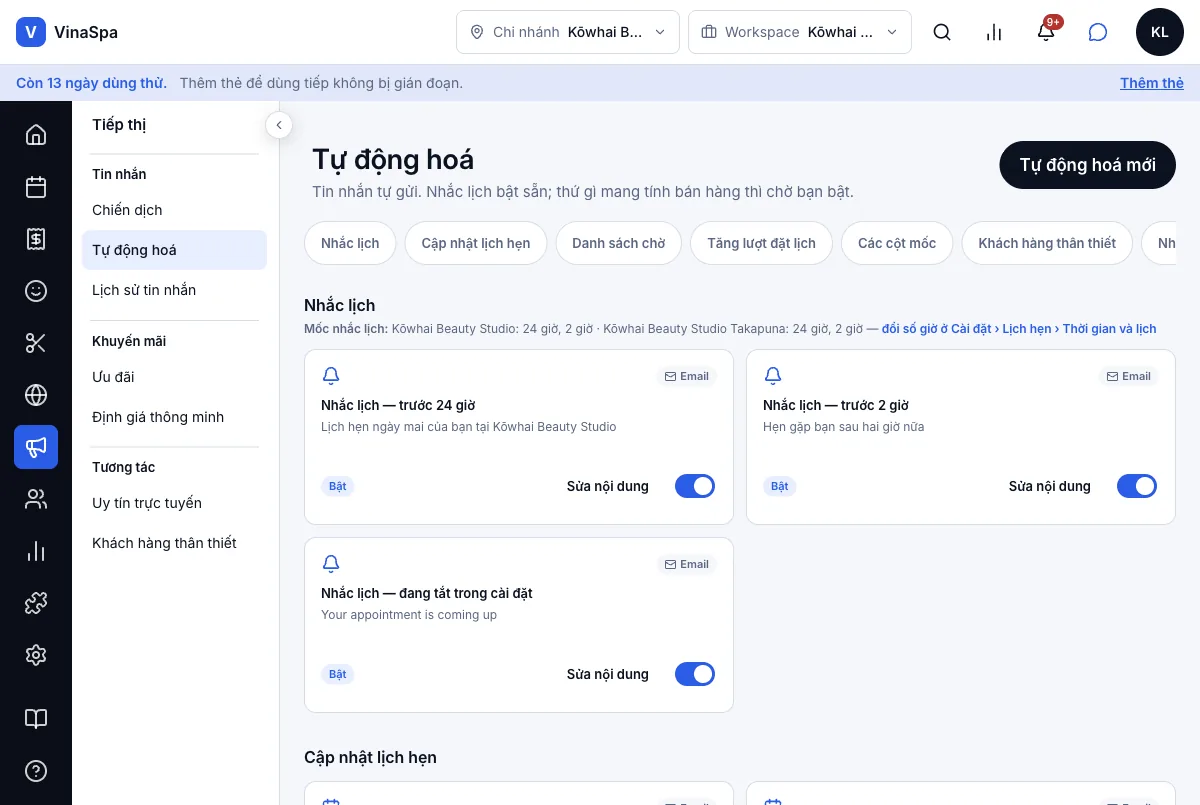
Task: Select Tự động hoá menu item
Action: click(x=174, y=250)
